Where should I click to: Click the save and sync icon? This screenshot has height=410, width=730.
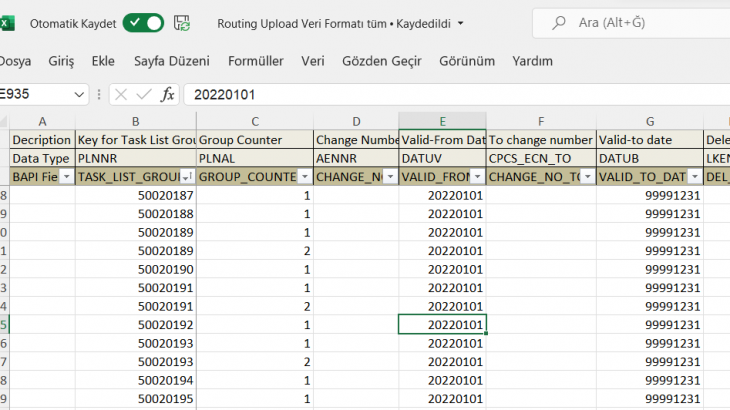(182, 23)
